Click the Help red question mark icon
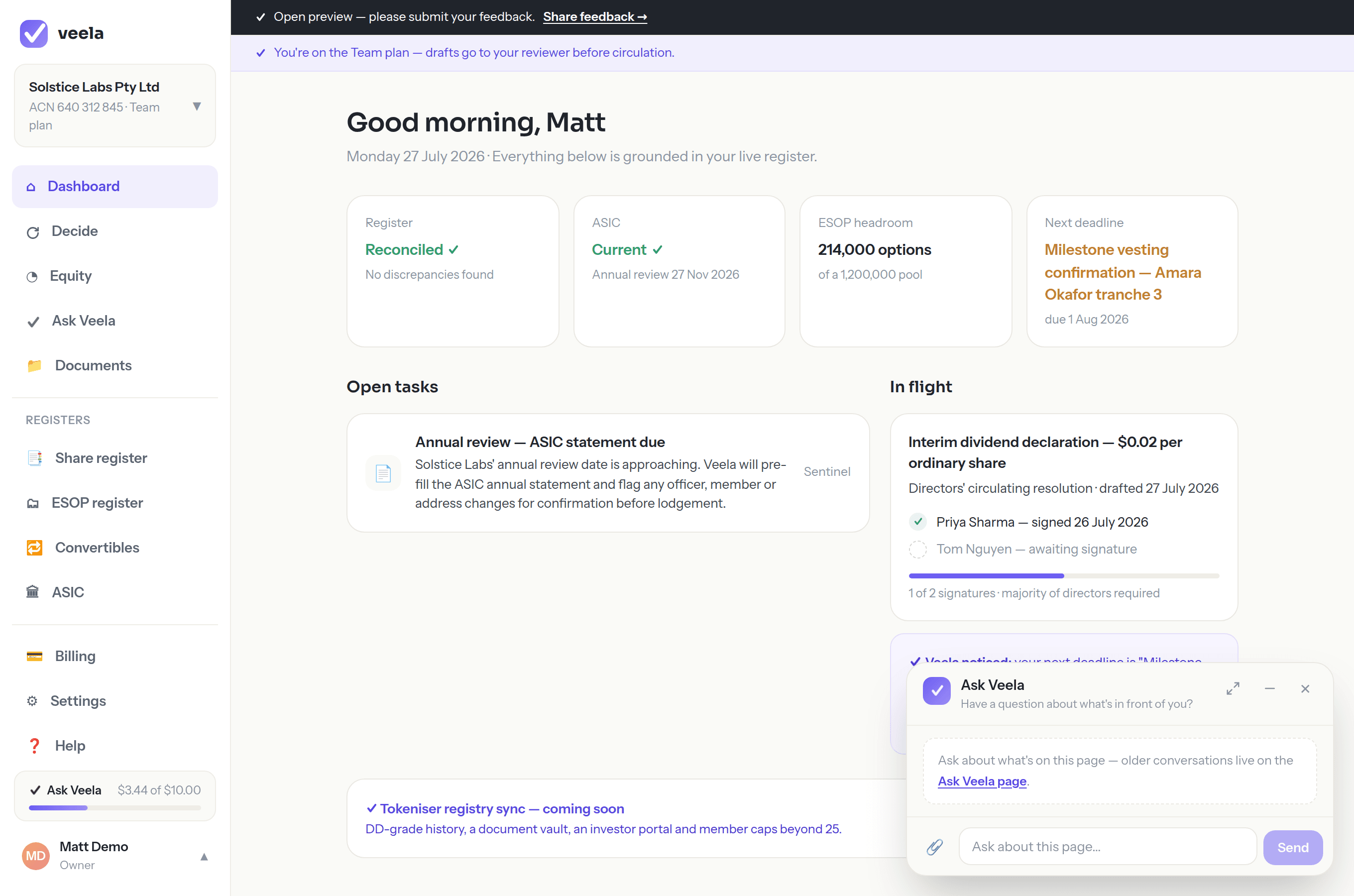The height and width of the screenshot is (896, 1354). [34, 746]
